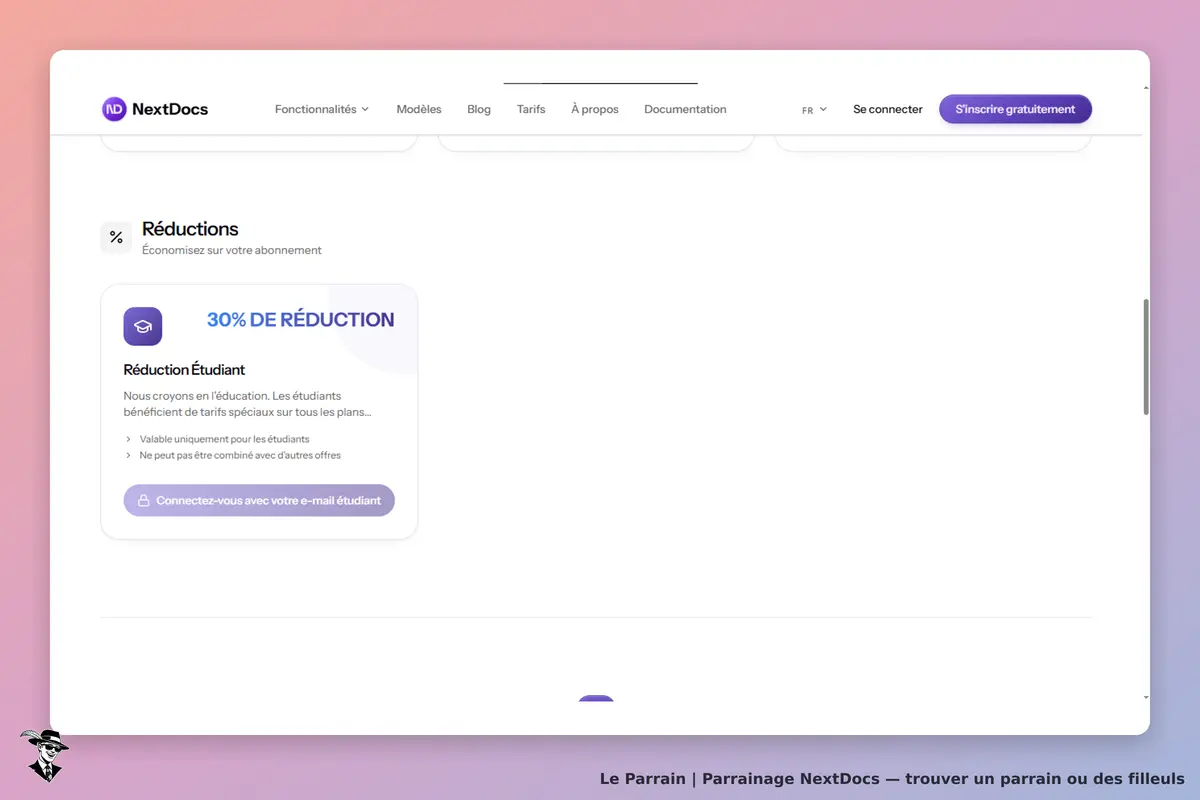
Task: Go to the Blog section
Action: (x=479, y=109)
